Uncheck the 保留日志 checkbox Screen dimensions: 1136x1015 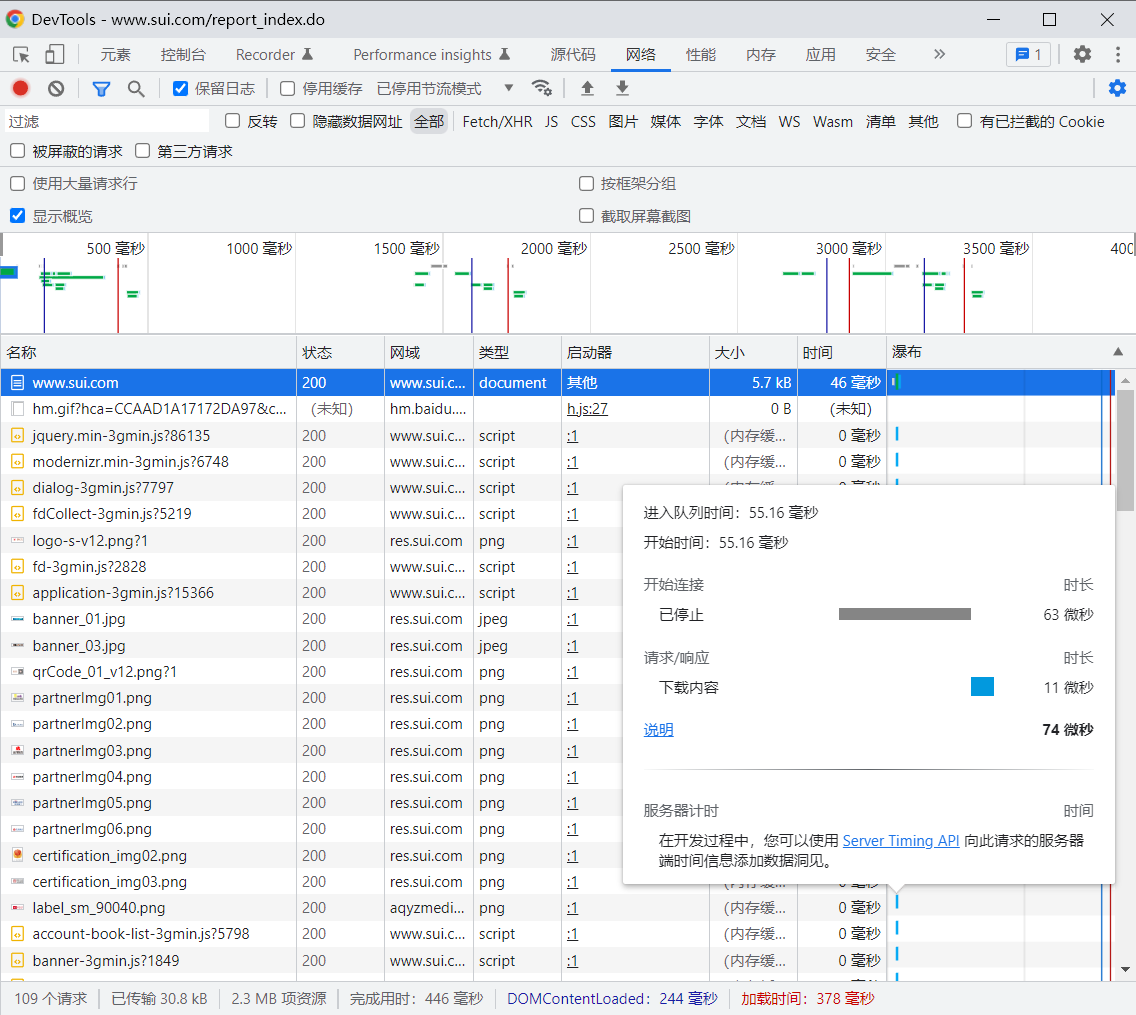pos(181,89)
